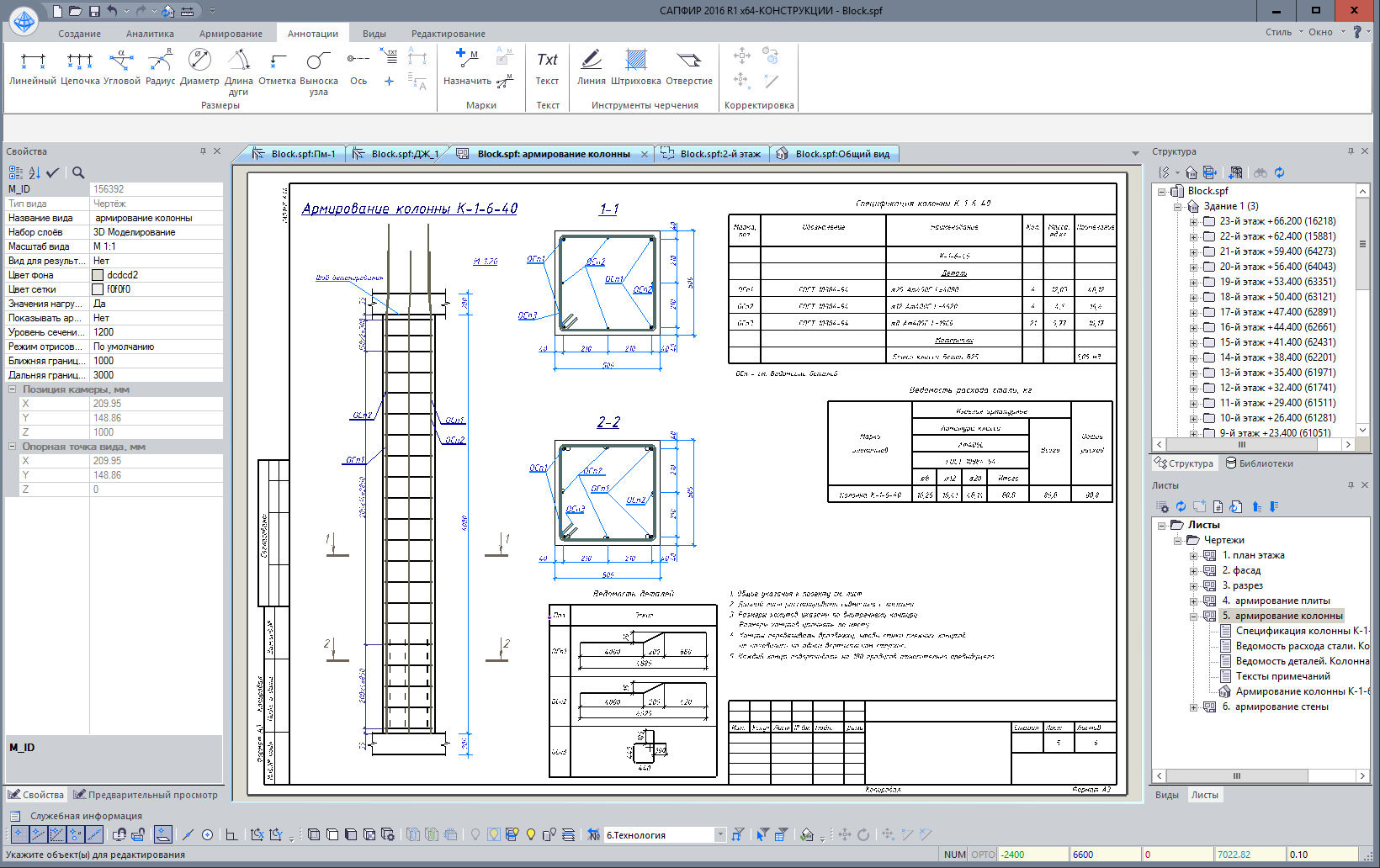This screenshot has height=868, width=1380.
Task: Toggle the Цвет сетки color checkbox
Action: [x=98, y=289]
